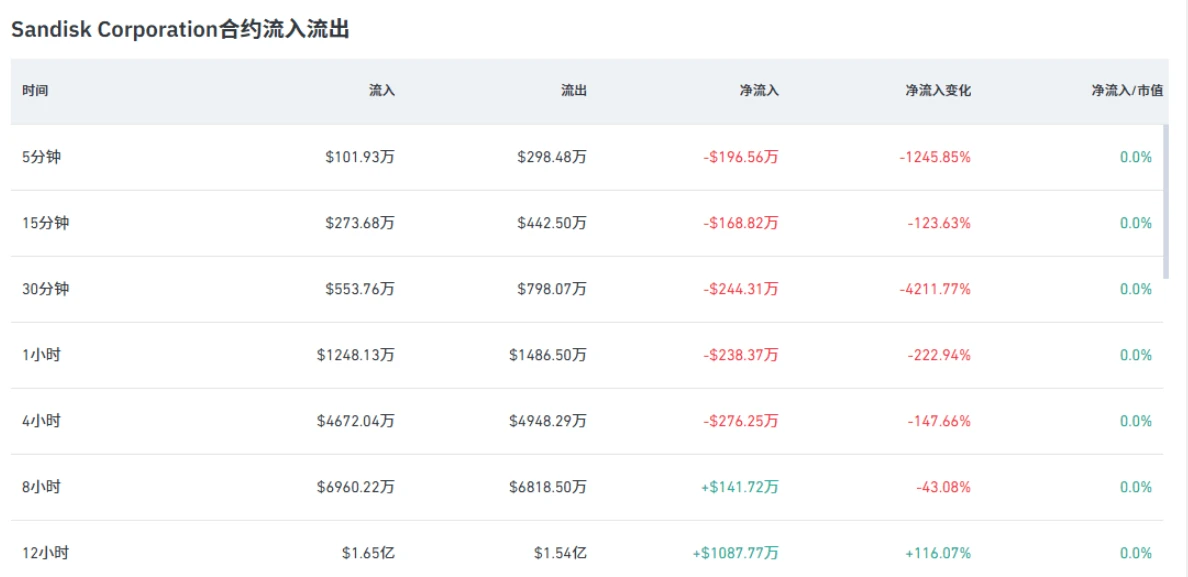Click the outflow value $298.48万
Image resolution: width=1188 pixels, height=577 pixels.
[552, 158]
